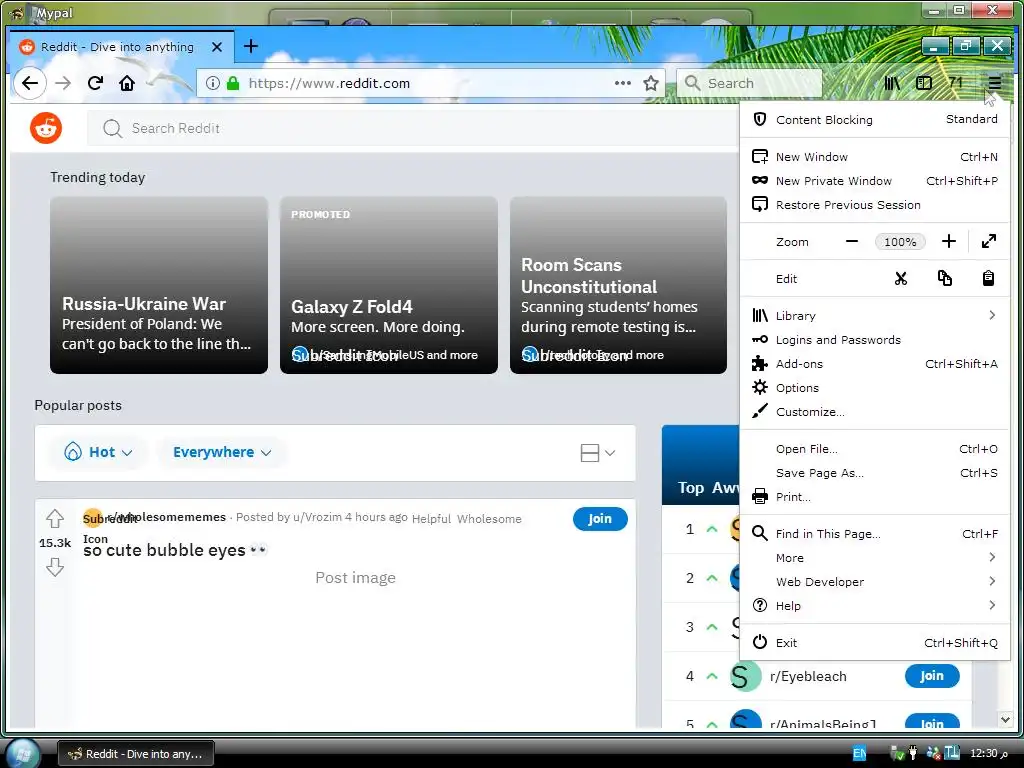Viewport: 1024px width, 768px height.
Task: Open 'so cute bubble eyes' post title
Action: click(x=175, y=551)
